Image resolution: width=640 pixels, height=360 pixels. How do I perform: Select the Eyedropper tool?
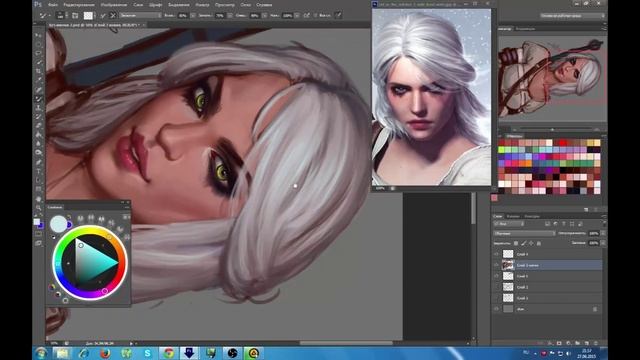click(39, 80)
